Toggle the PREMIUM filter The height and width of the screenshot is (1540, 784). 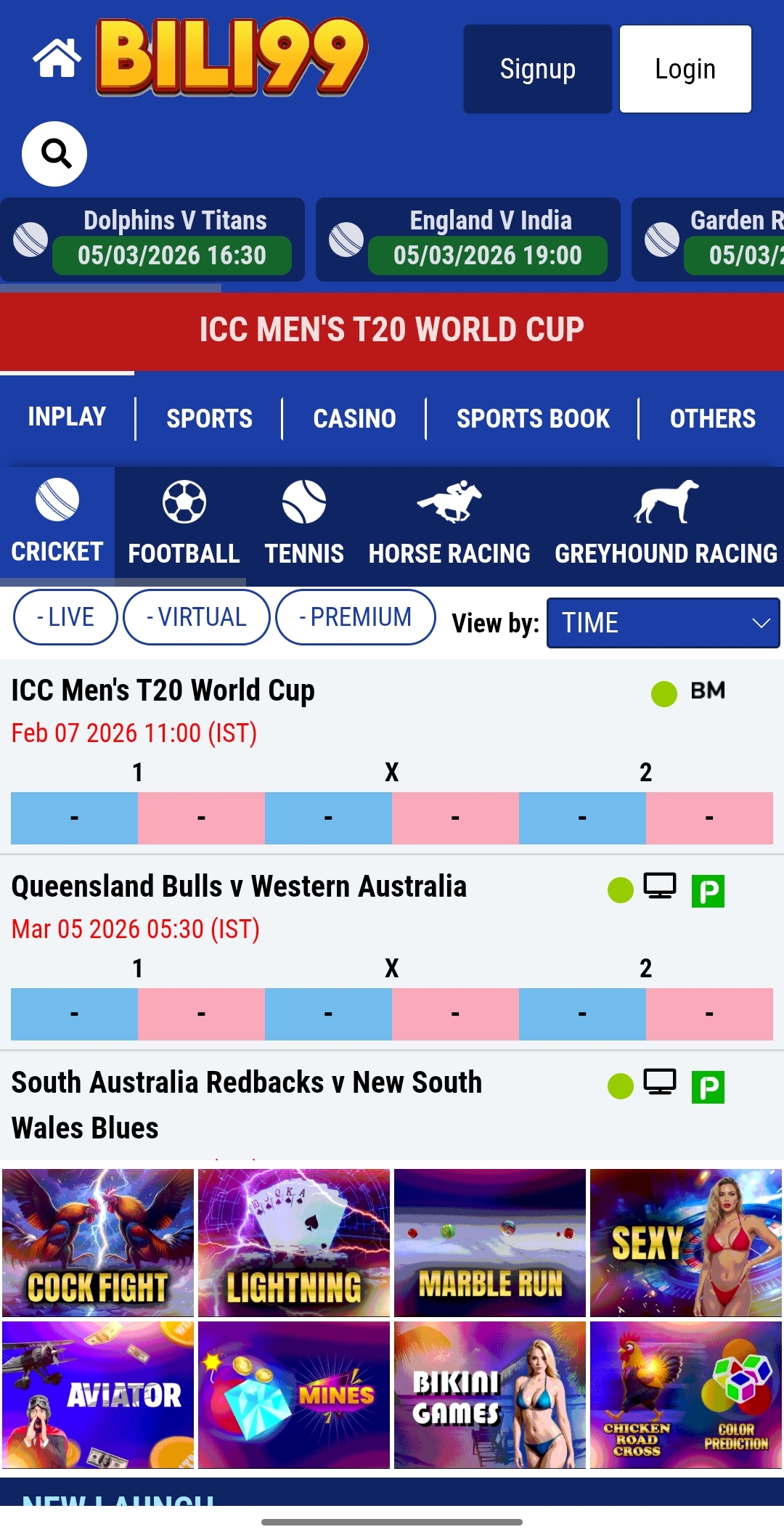pos(356,617)
